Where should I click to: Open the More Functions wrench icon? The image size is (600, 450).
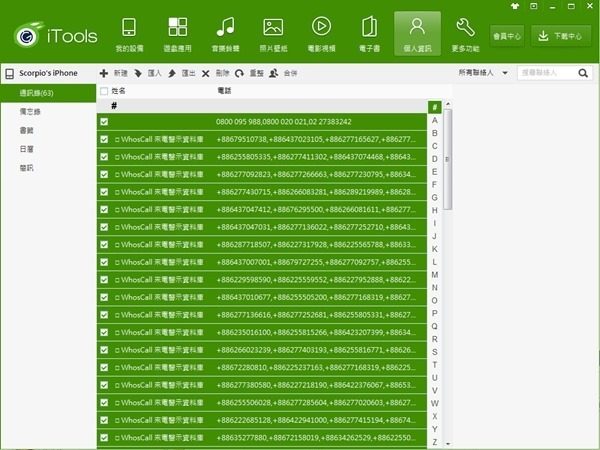[x=465, y=27]
